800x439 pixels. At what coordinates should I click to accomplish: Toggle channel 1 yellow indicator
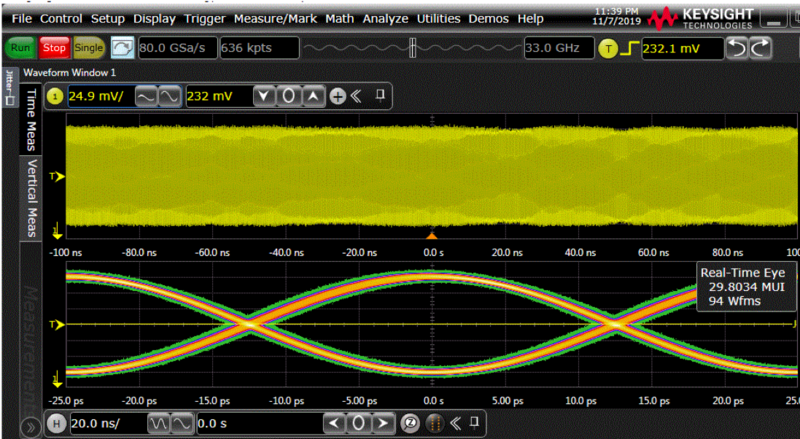(x=55, y=96)
